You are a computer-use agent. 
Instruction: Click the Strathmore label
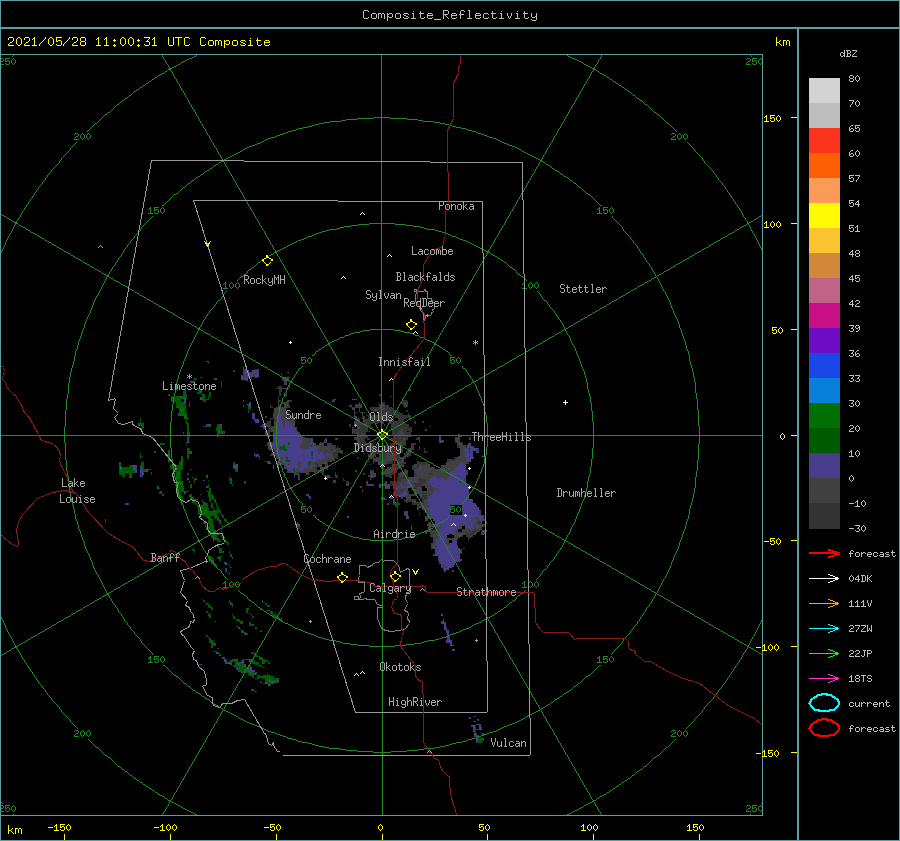[486, 592]
